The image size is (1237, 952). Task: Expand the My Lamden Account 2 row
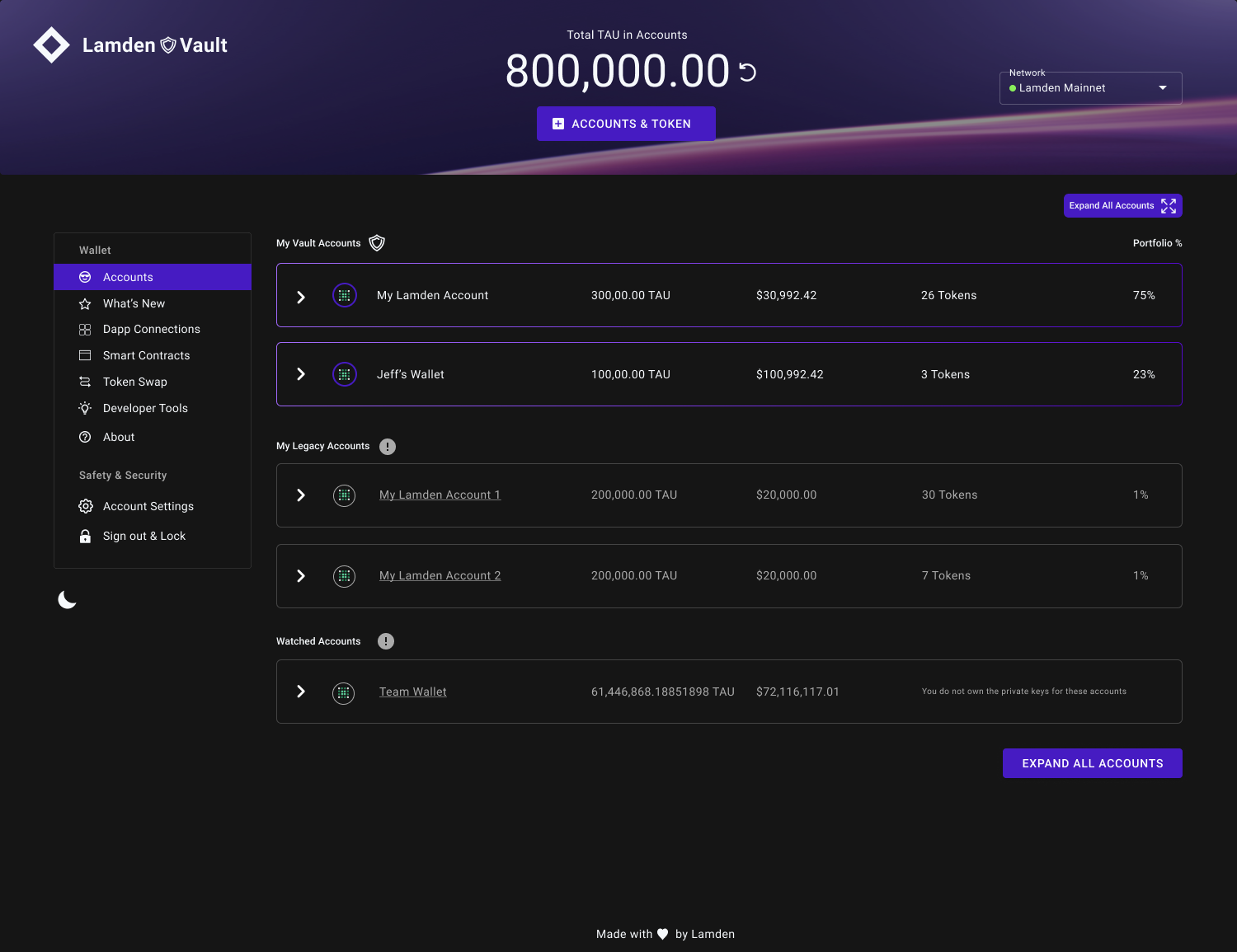301,576
